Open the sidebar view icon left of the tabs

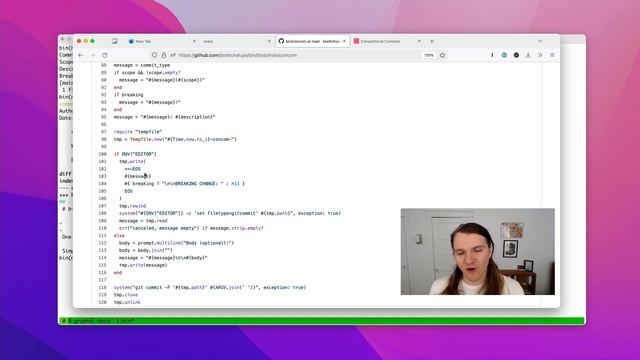tap(115, 41)
